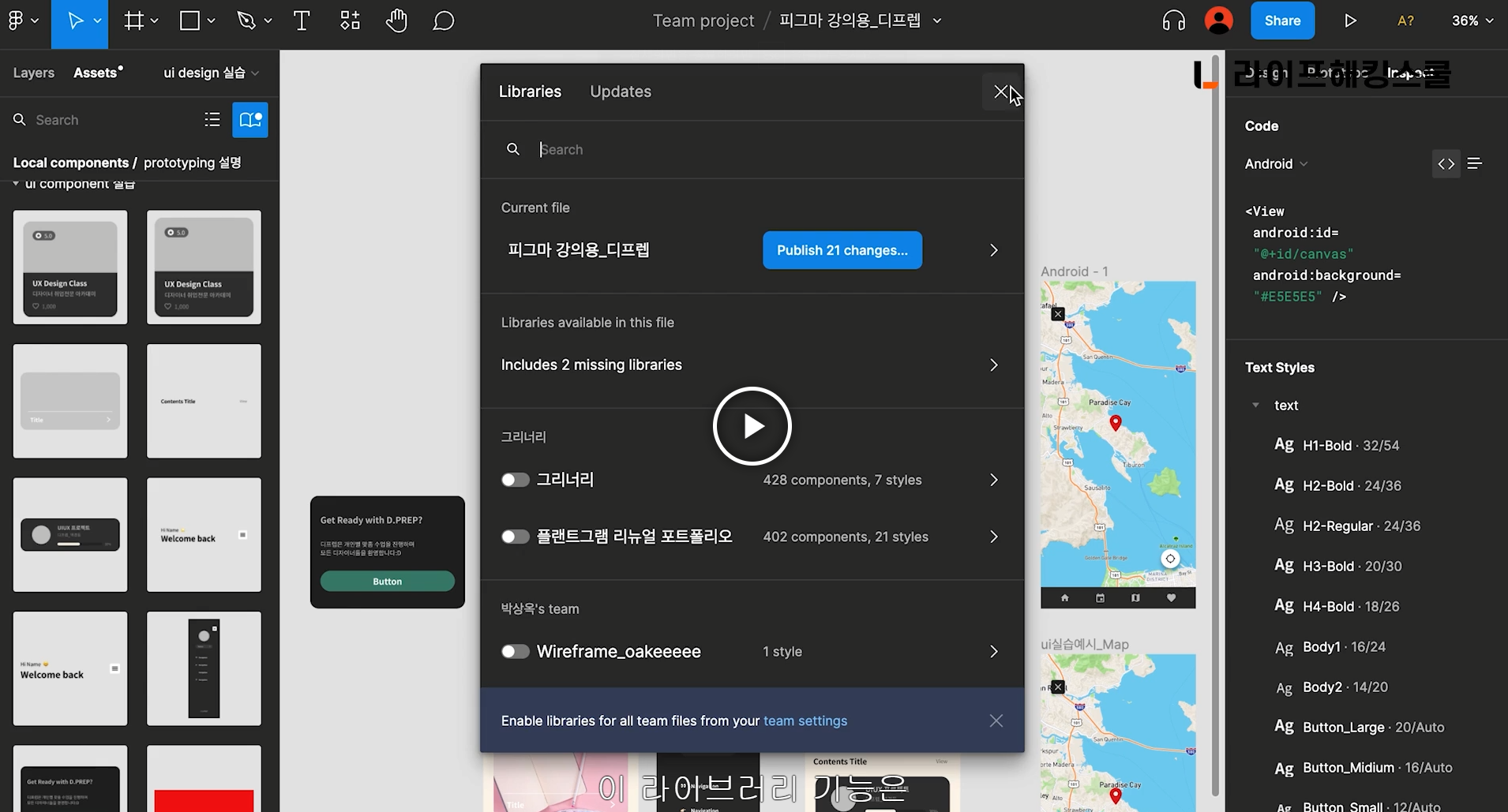Screen dimensions: 1508x812
Task: Open the file name dropdown chevron
Action: 937,21
